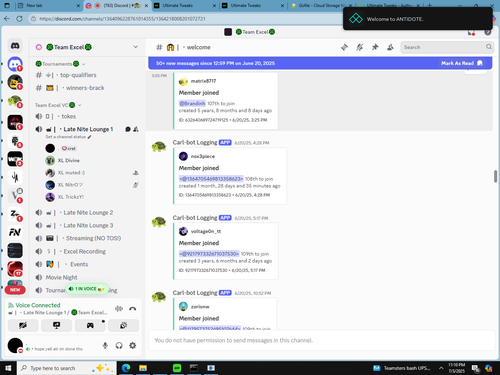Join the tokes voice channel
The height and width of the screenshot is (375, 500).
tap(87, 116)
